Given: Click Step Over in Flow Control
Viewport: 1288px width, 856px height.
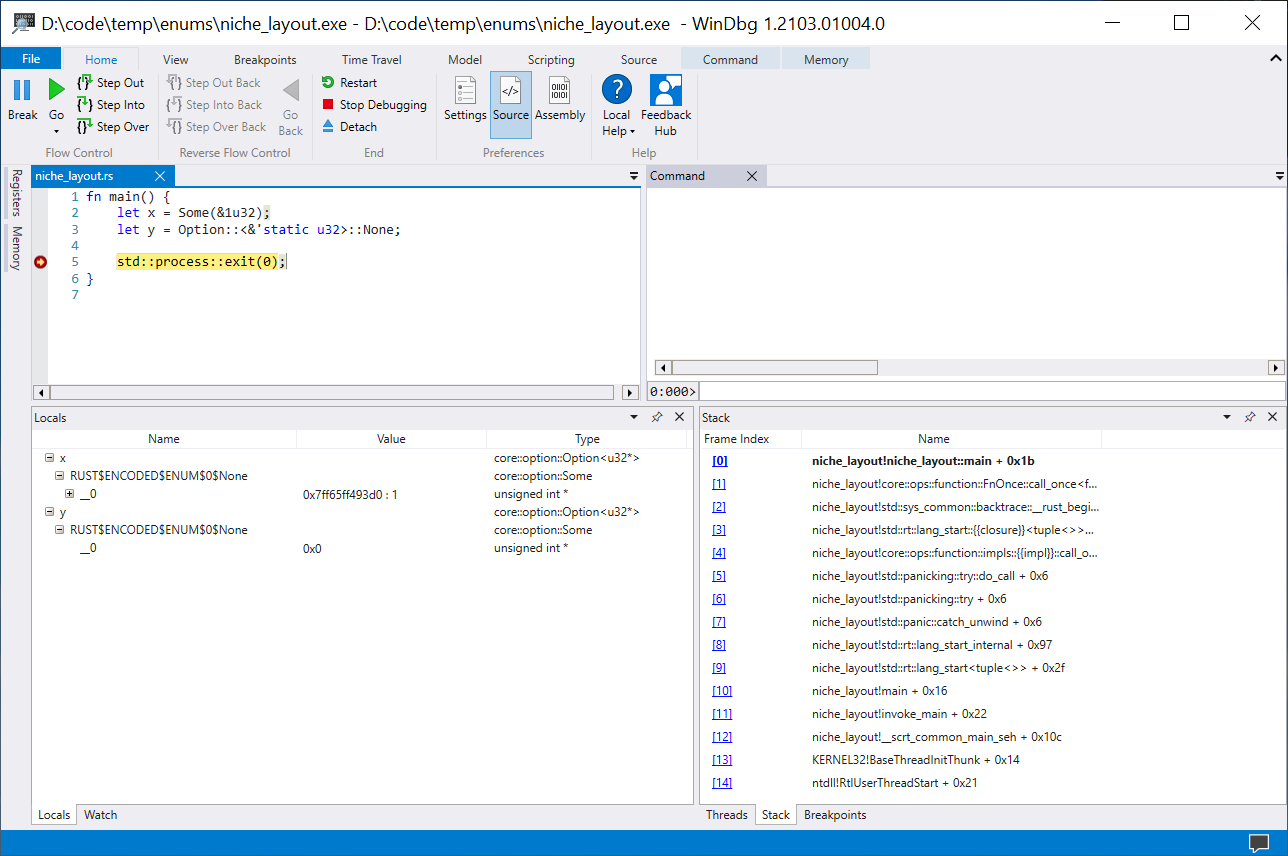Looking at the screenshot, I should tap(113, 127).
